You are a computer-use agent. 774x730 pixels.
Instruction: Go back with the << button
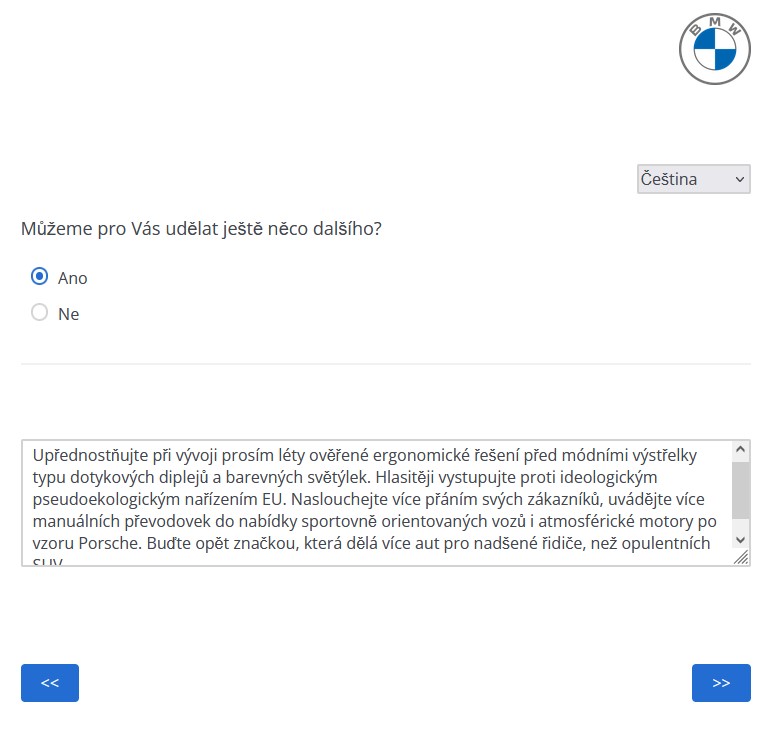(50, 683)
